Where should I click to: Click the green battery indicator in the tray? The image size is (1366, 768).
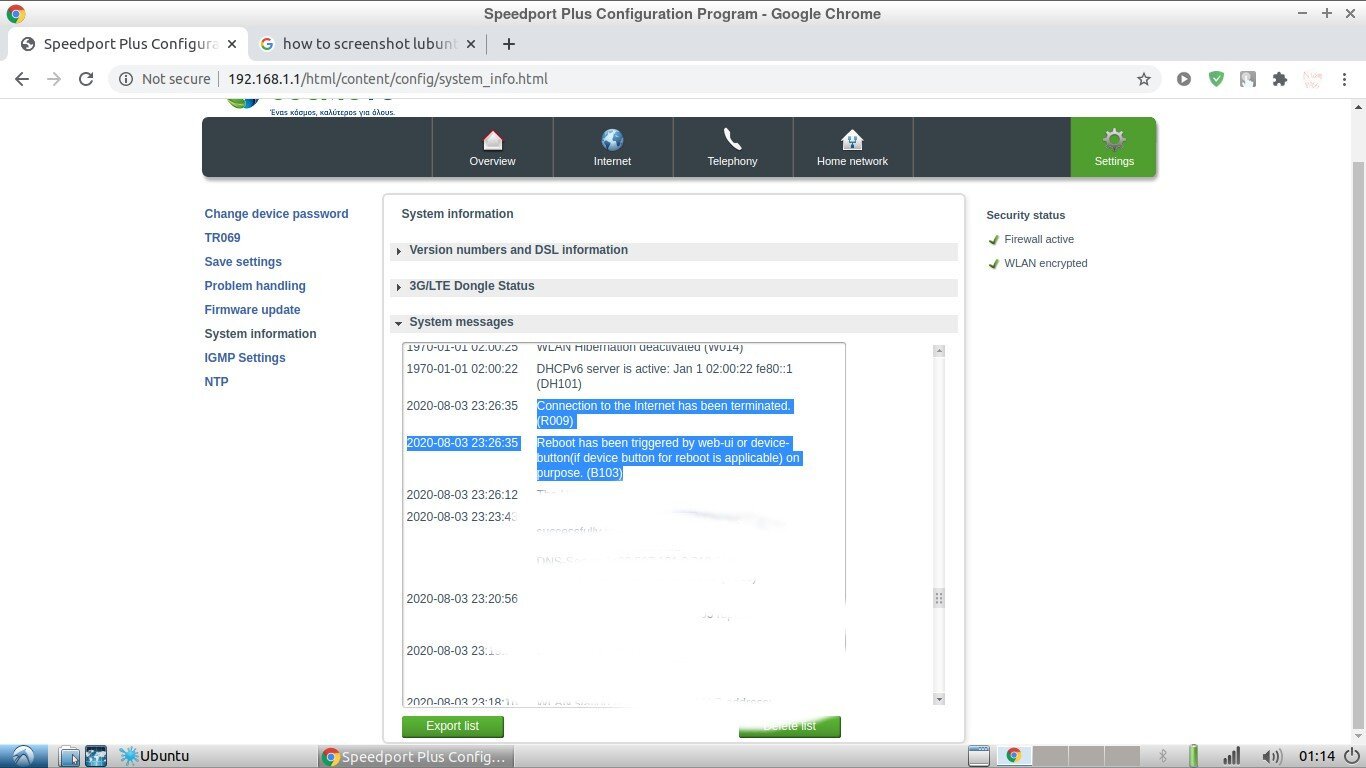[1193, 756]
